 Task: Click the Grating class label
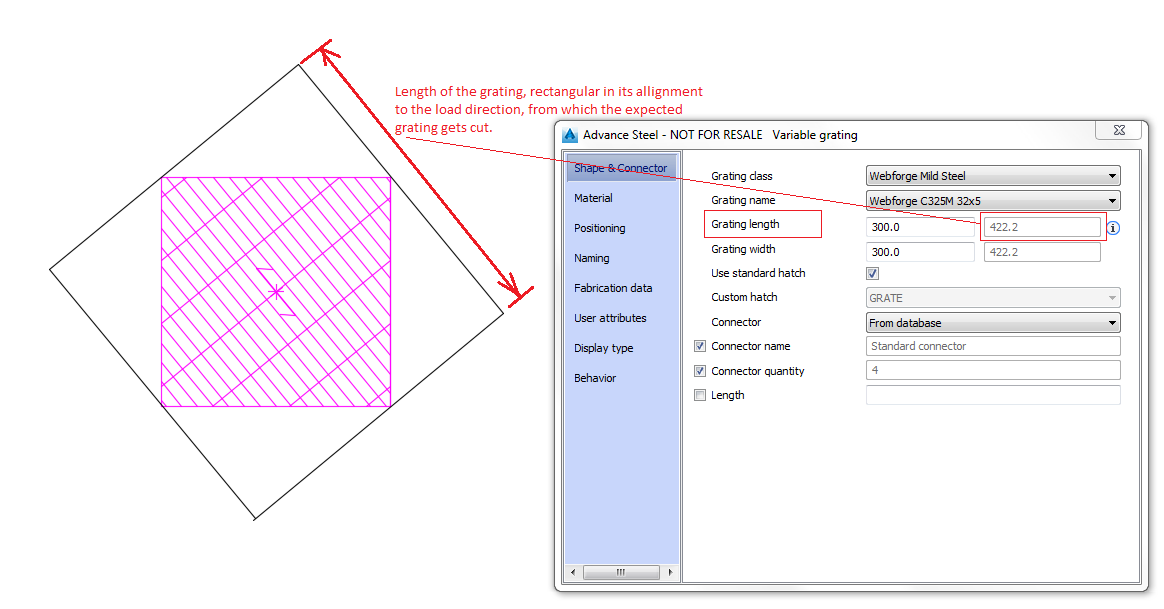pyautogui.click(x=742, y=176)
